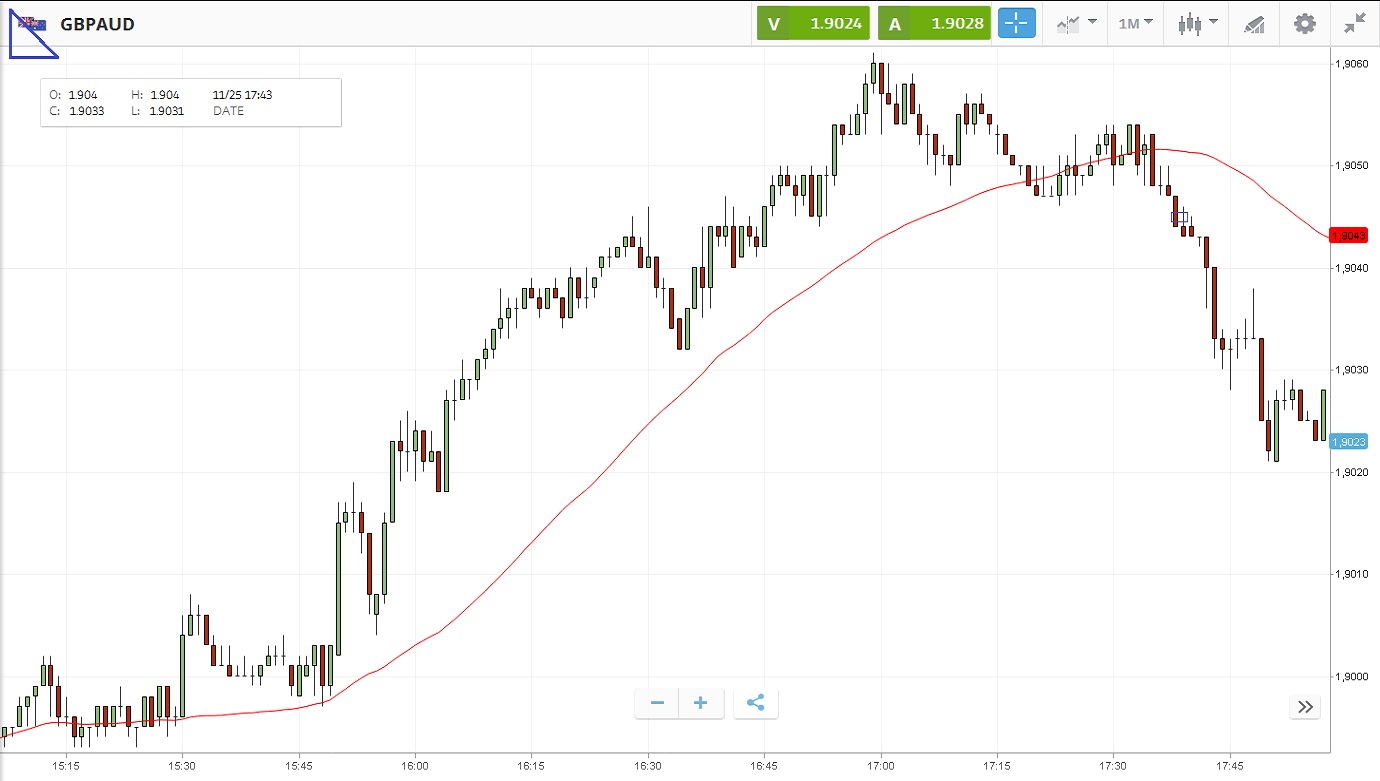
Task: Click the V sell button at 1.9024
Action: point(812,23)
